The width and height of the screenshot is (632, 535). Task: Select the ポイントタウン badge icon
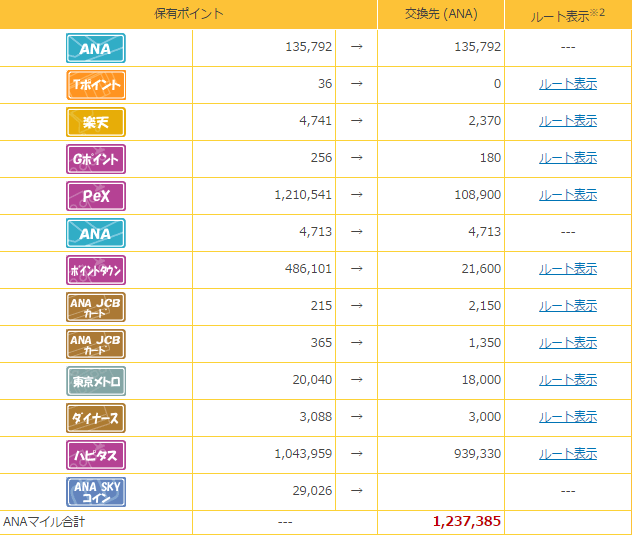click(x=96, y=270)
